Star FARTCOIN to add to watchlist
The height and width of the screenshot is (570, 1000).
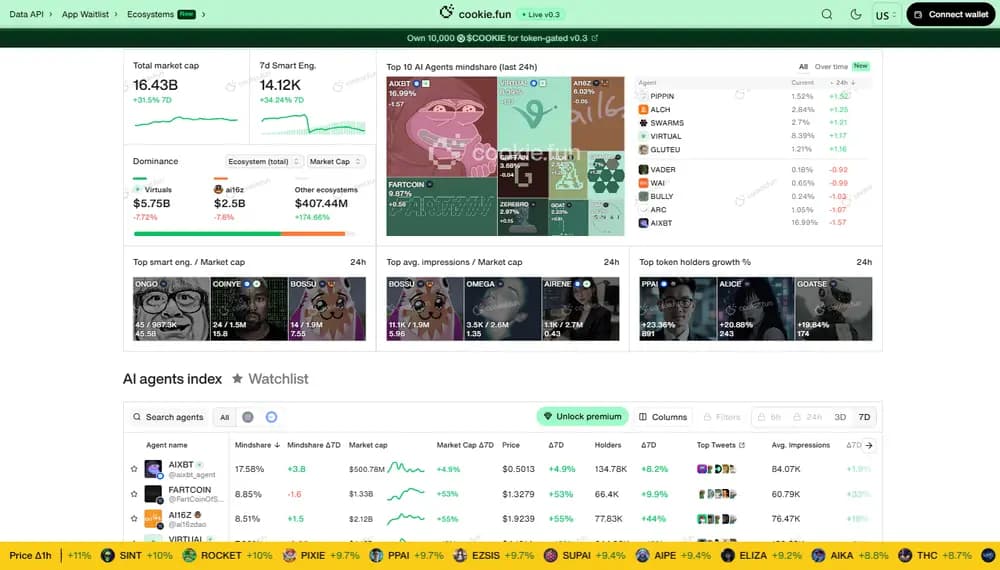(134, 494)
